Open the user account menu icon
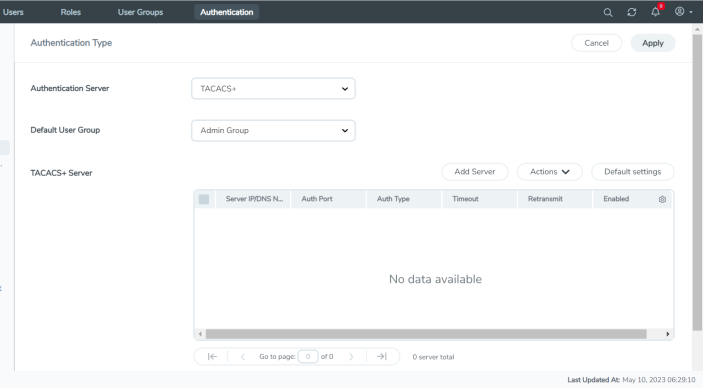 [683, 12]
